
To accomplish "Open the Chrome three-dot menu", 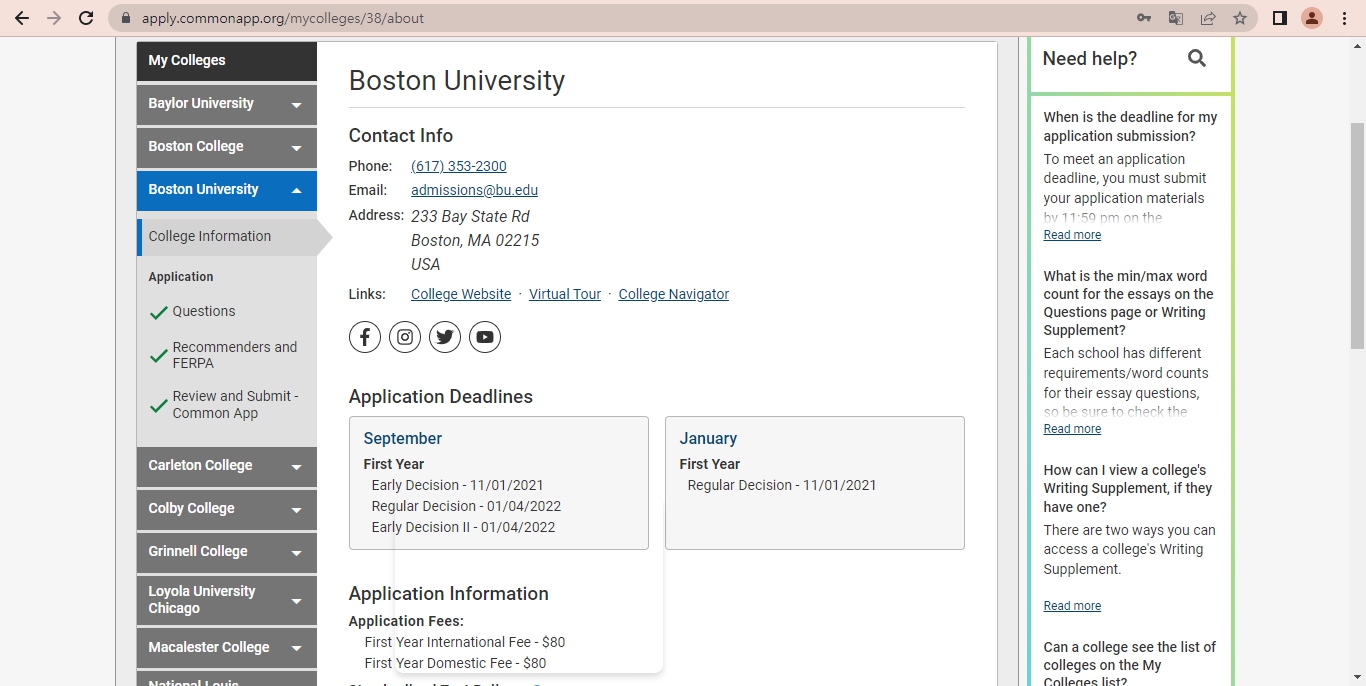I will [1345, 18].
